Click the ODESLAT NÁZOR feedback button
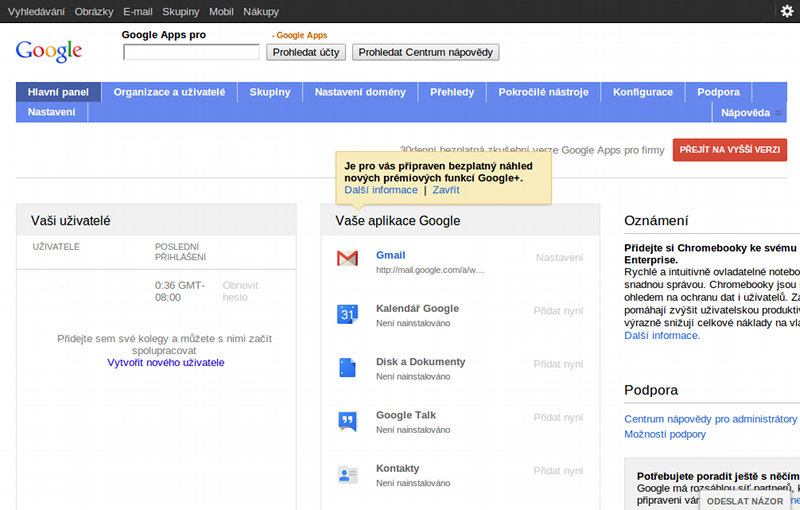 745,501
